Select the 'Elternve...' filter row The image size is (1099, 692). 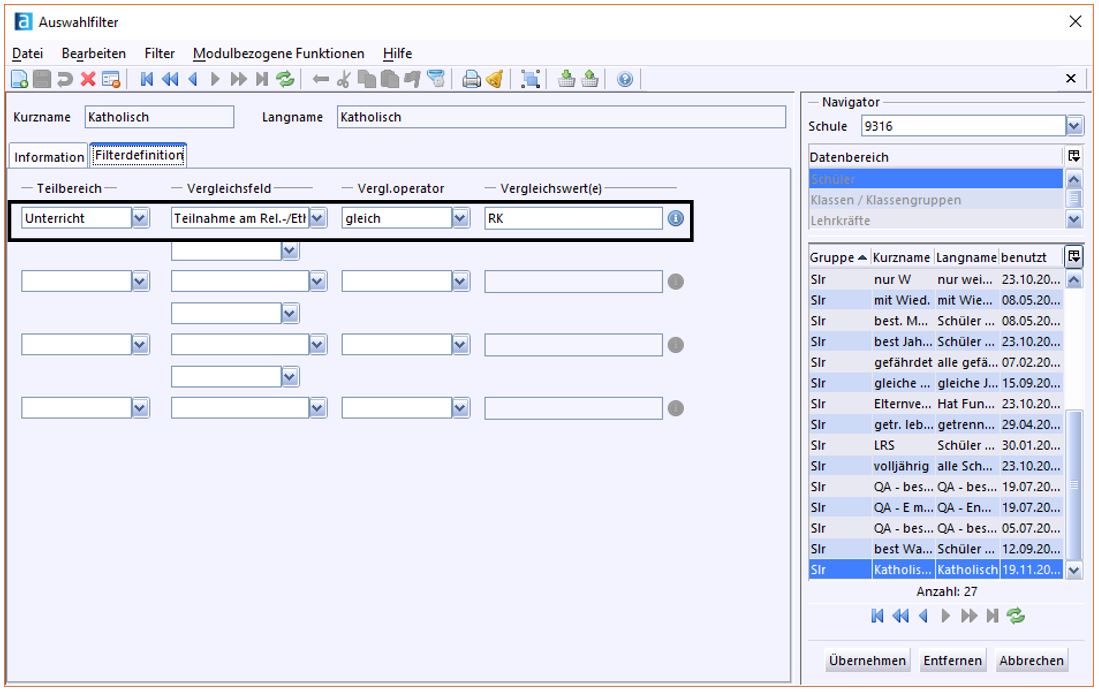(936, 403)
